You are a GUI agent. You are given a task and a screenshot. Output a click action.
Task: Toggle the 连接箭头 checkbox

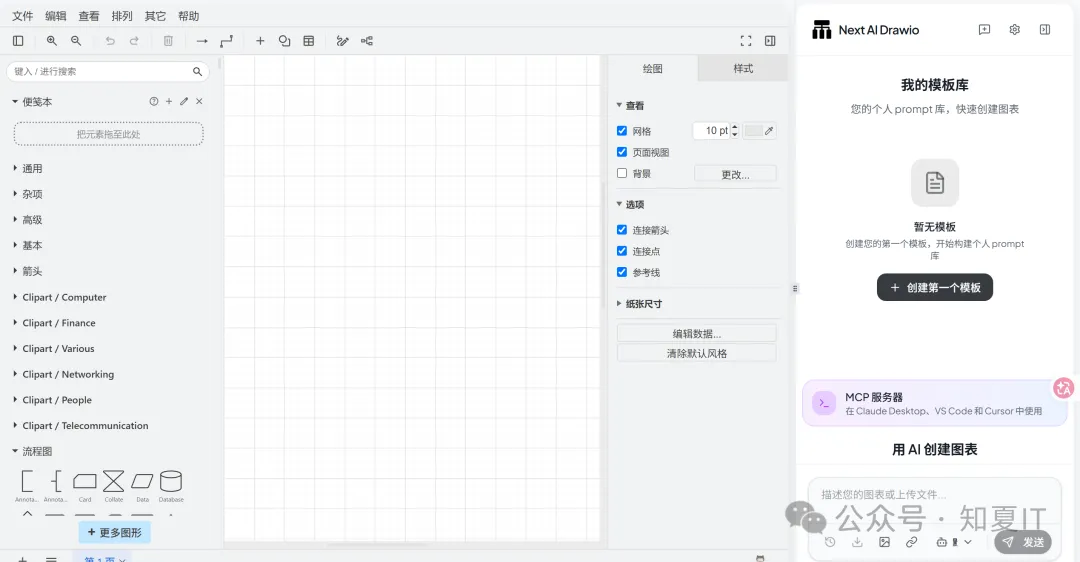(622, 230)
